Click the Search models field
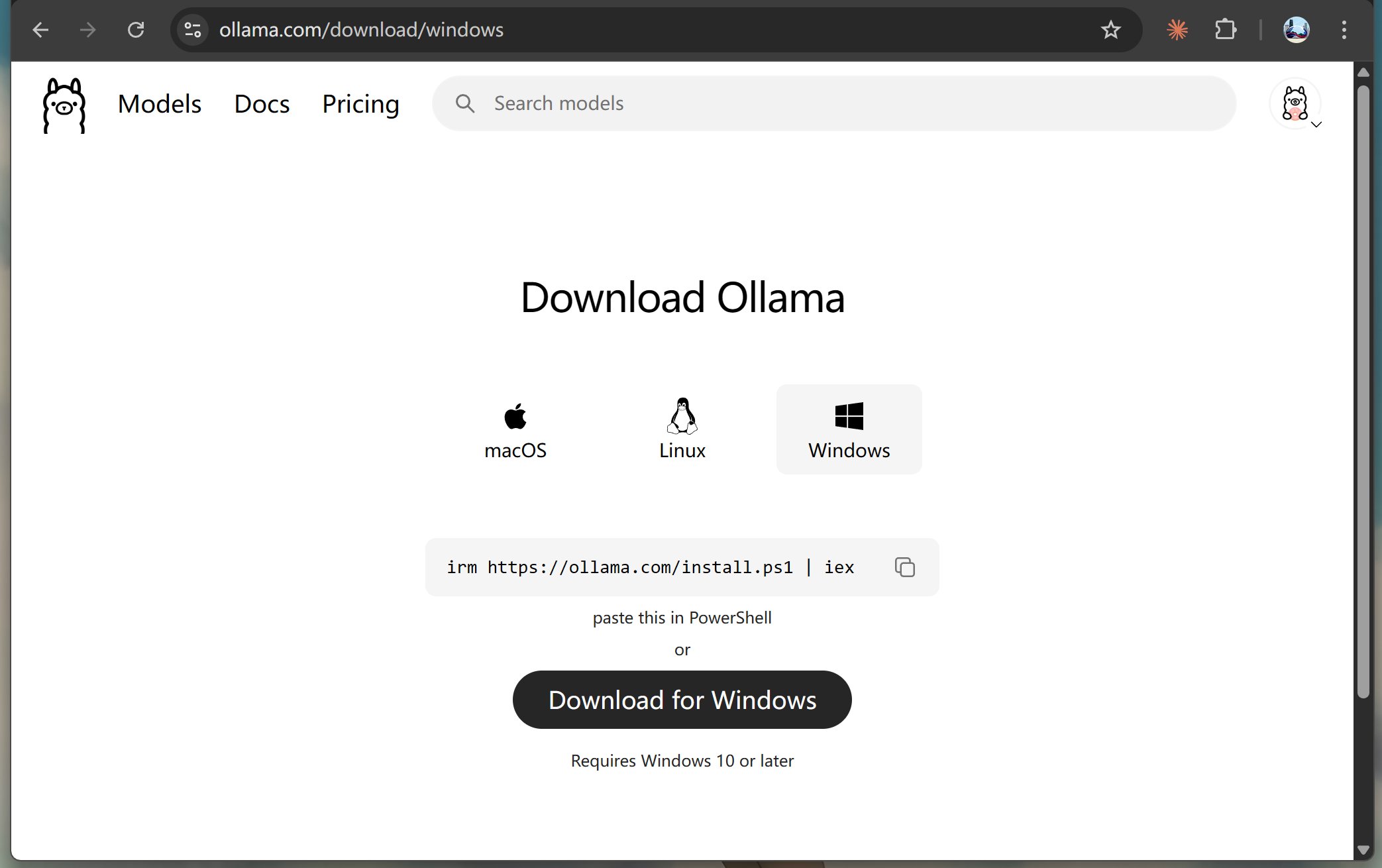Image resolution: width=1382 pixels, height=868 pixels. 835,103
